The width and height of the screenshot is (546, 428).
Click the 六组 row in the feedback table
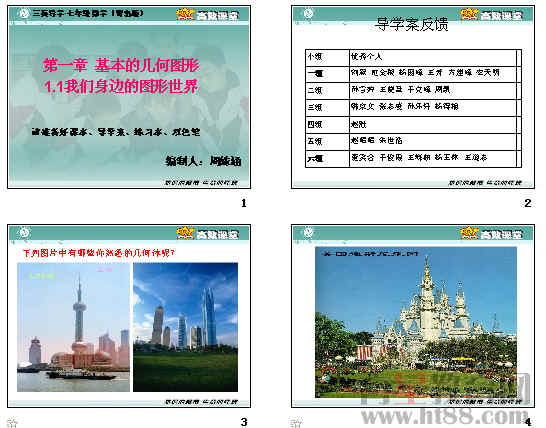coord(413,159)
